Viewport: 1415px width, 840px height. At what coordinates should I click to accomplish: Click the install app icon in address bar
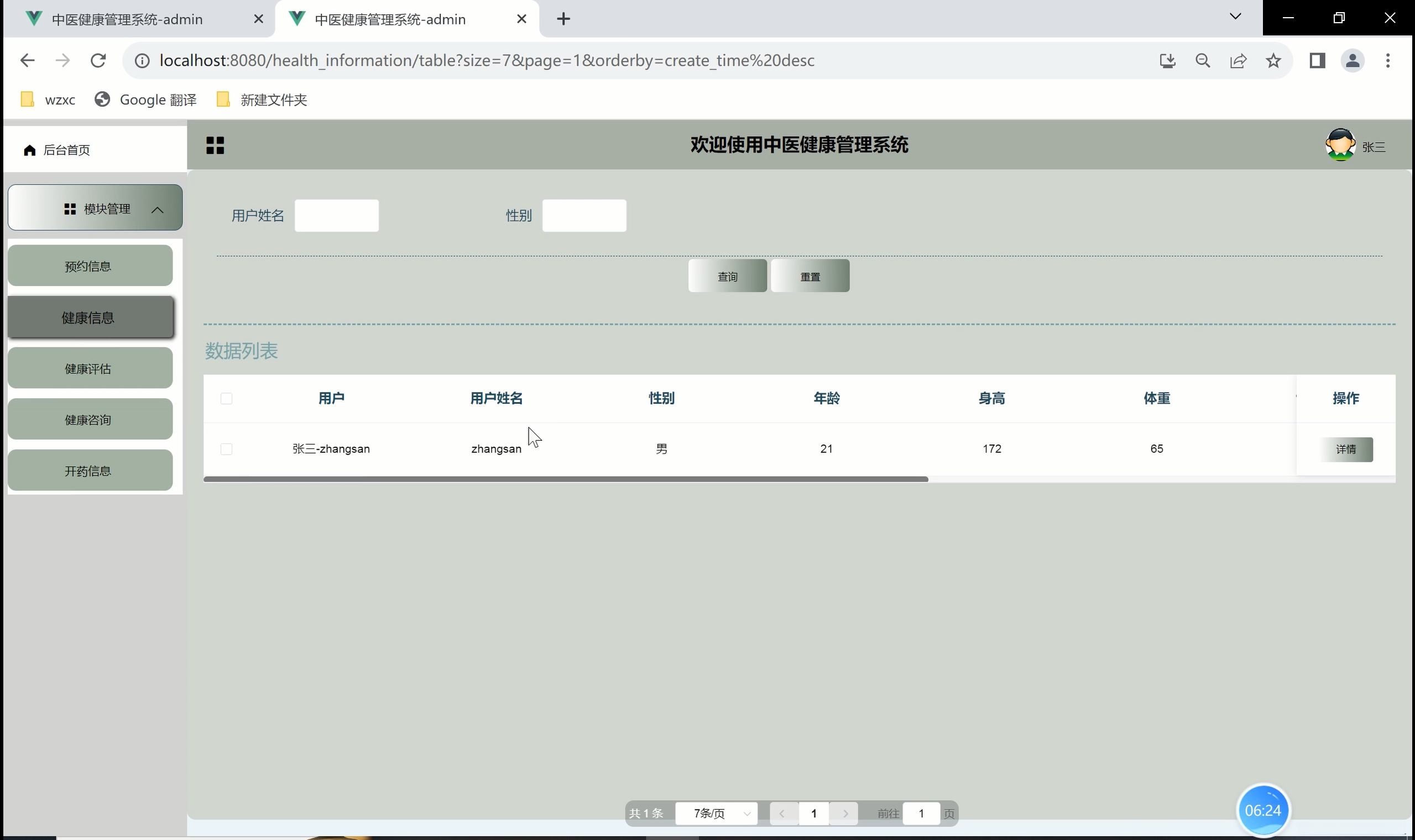coord(1167,61)
